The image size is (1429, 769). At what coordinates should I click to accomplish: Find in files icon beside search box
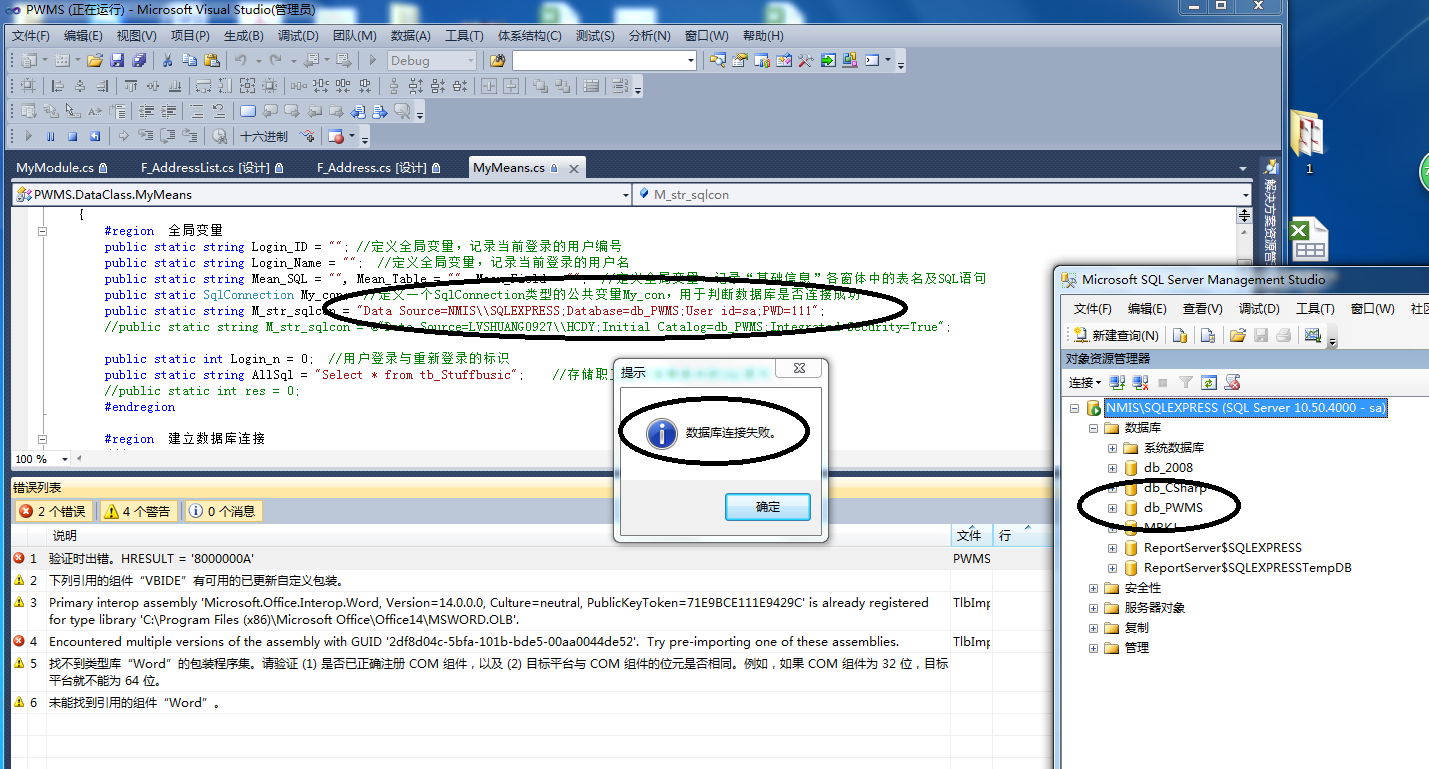click(498, 60)
